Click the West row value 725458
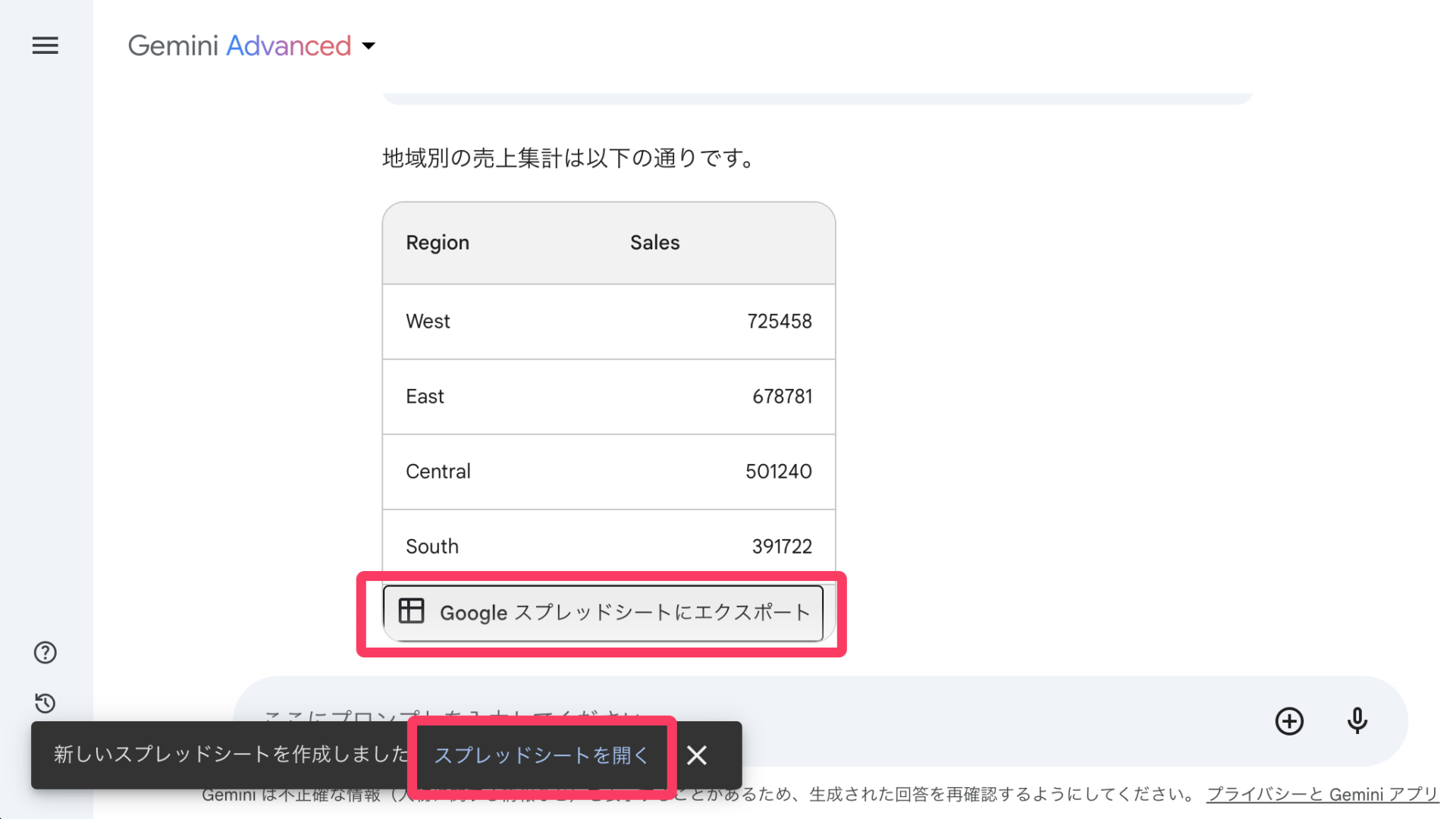The image size is (1456, 819). (x=779, y=322)
